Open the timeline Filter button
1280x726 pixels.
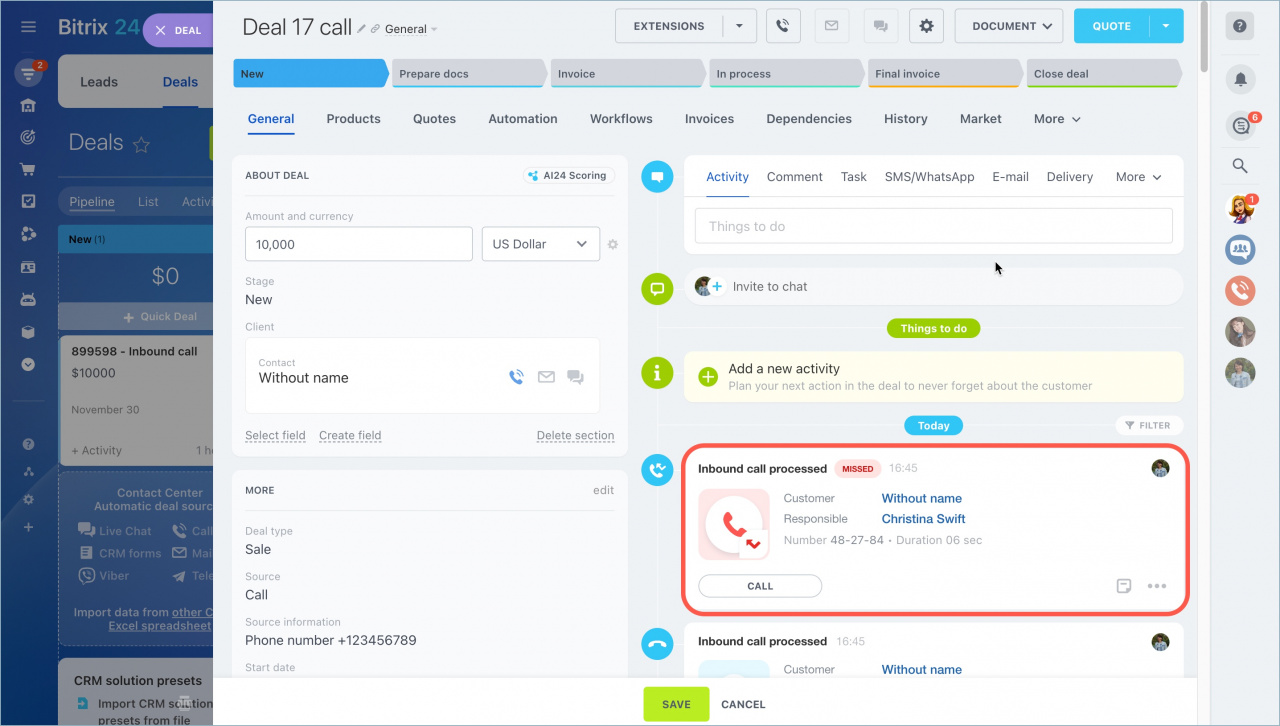1149,425
